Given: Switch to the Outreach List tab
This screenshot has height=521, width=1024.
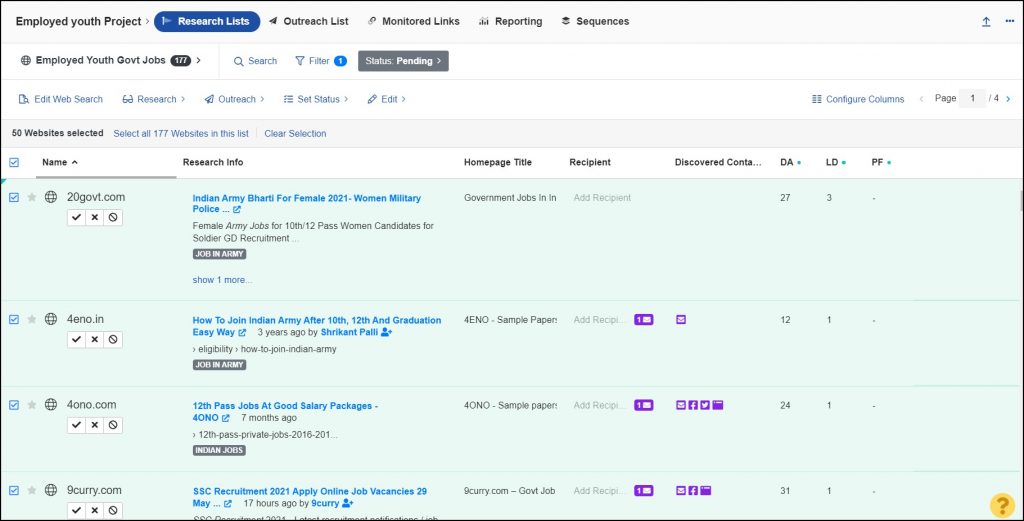Looking at the screenshot, I should 308,22.
